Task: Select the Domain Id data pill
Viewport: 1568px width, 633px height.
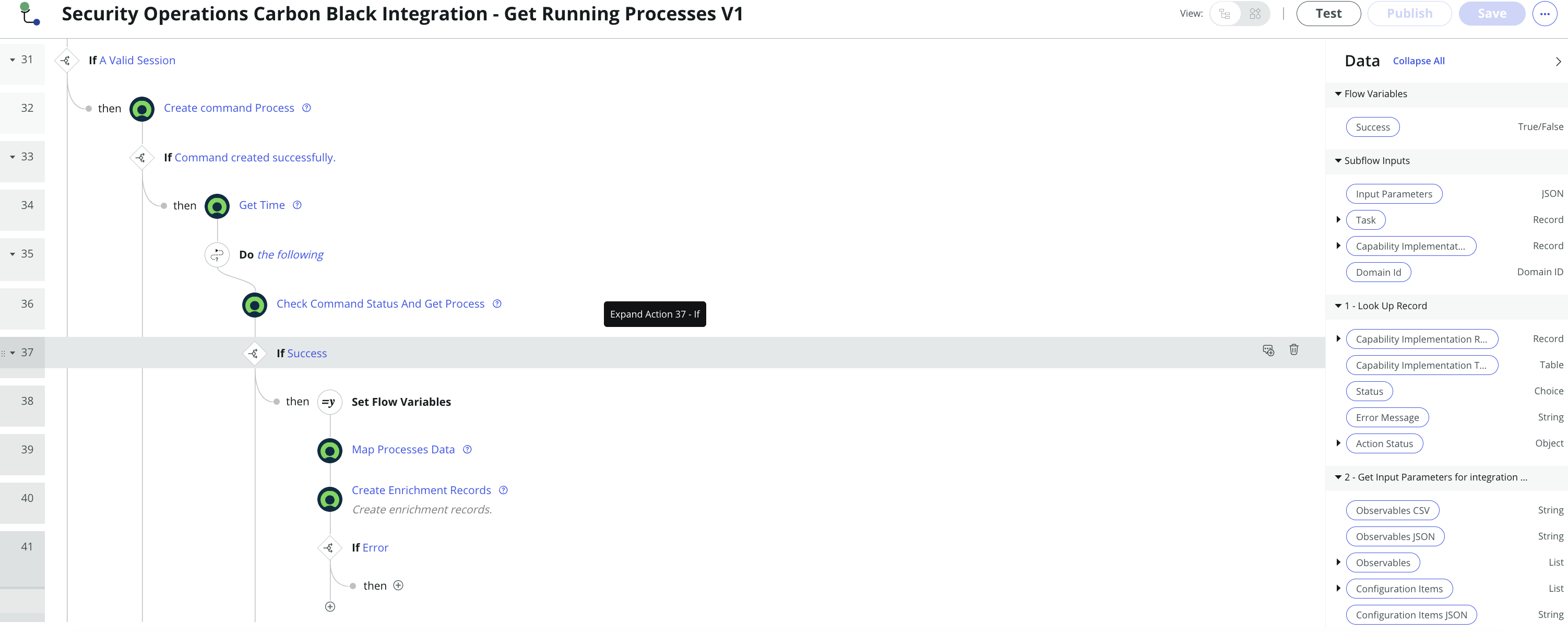Action: [x=1378, y=272]
